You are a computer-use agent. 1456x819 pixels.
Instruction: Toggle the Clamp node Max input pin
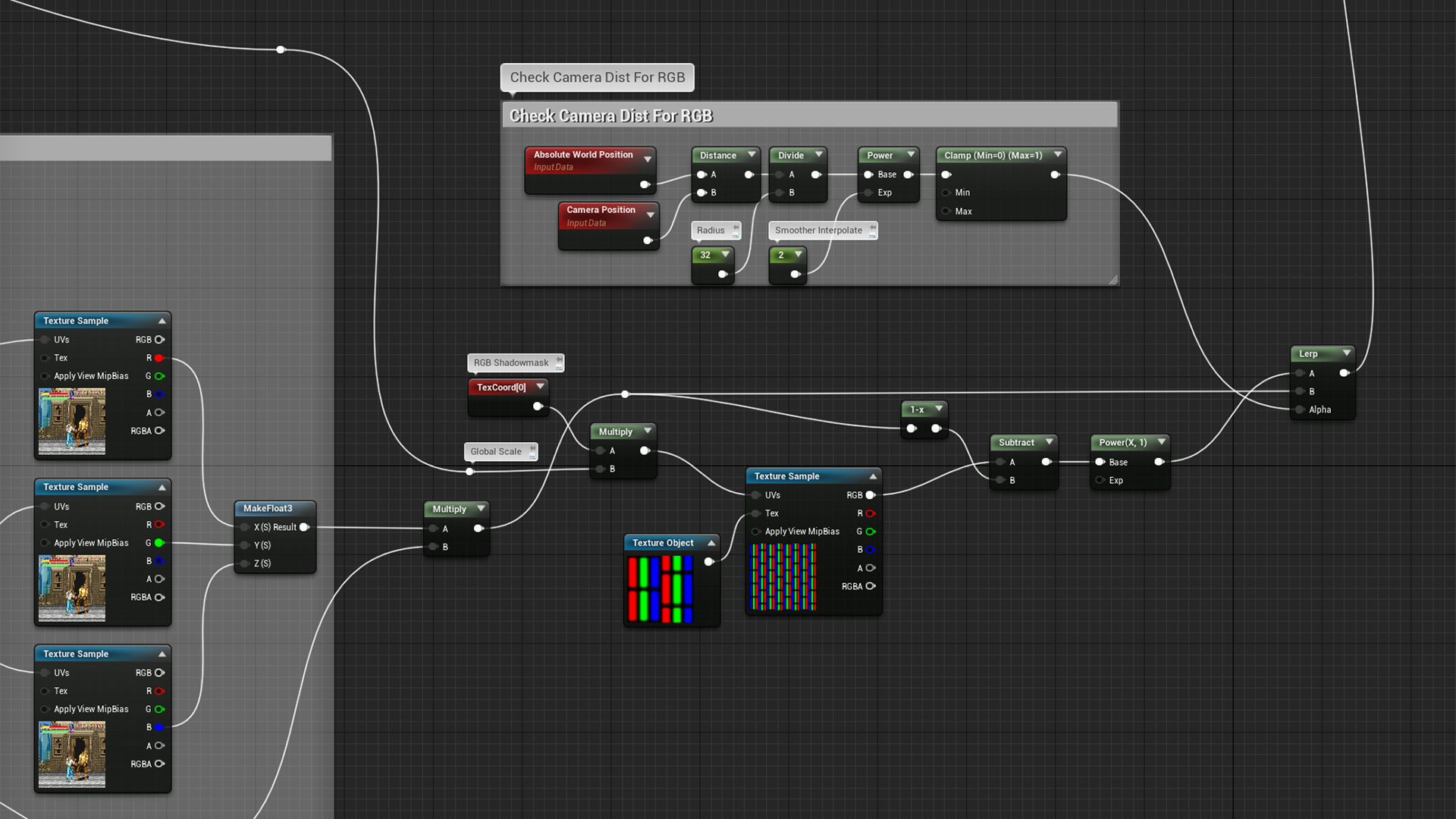(x=946, y=212)
